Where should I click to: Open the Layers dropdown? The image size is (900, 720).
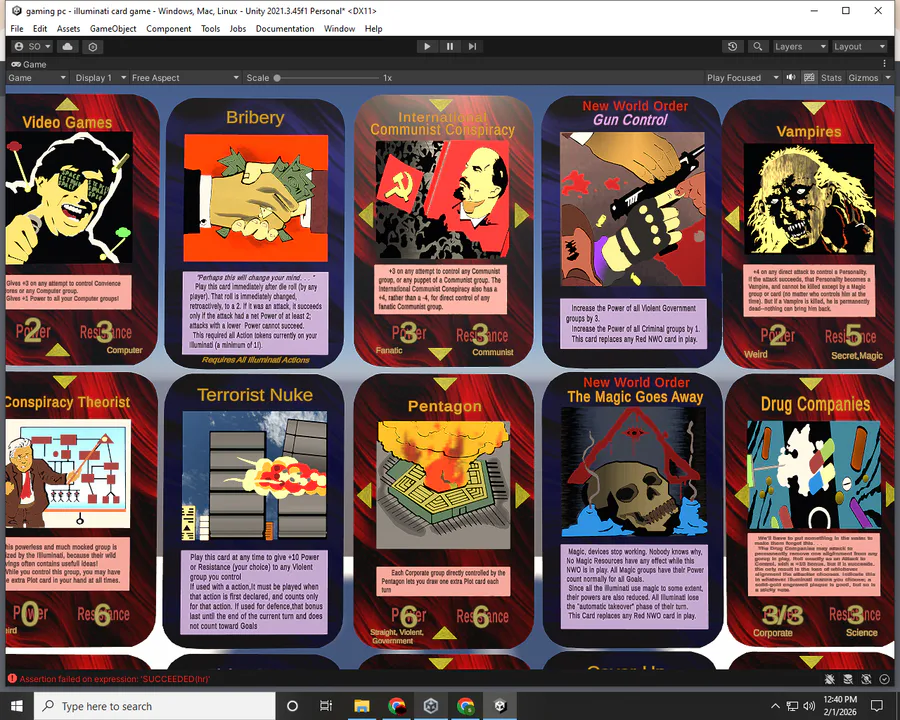[x=800, y=47]
